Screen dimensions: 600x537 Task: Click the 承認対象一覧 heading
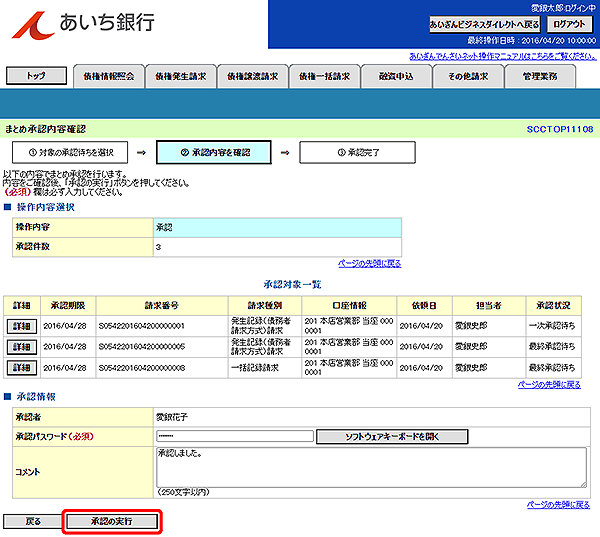(292, 284)
